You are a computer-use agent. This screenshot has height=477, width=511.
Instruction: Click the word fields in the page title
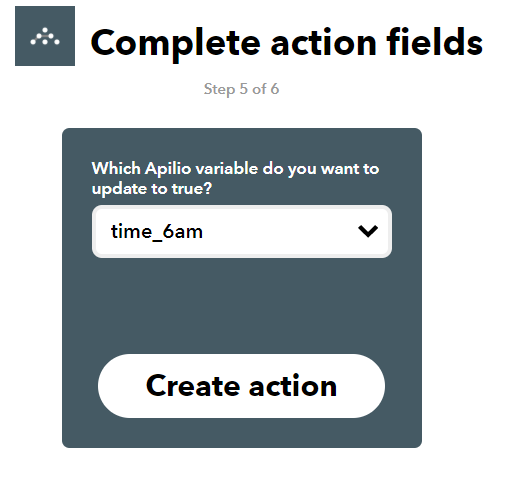435,42
